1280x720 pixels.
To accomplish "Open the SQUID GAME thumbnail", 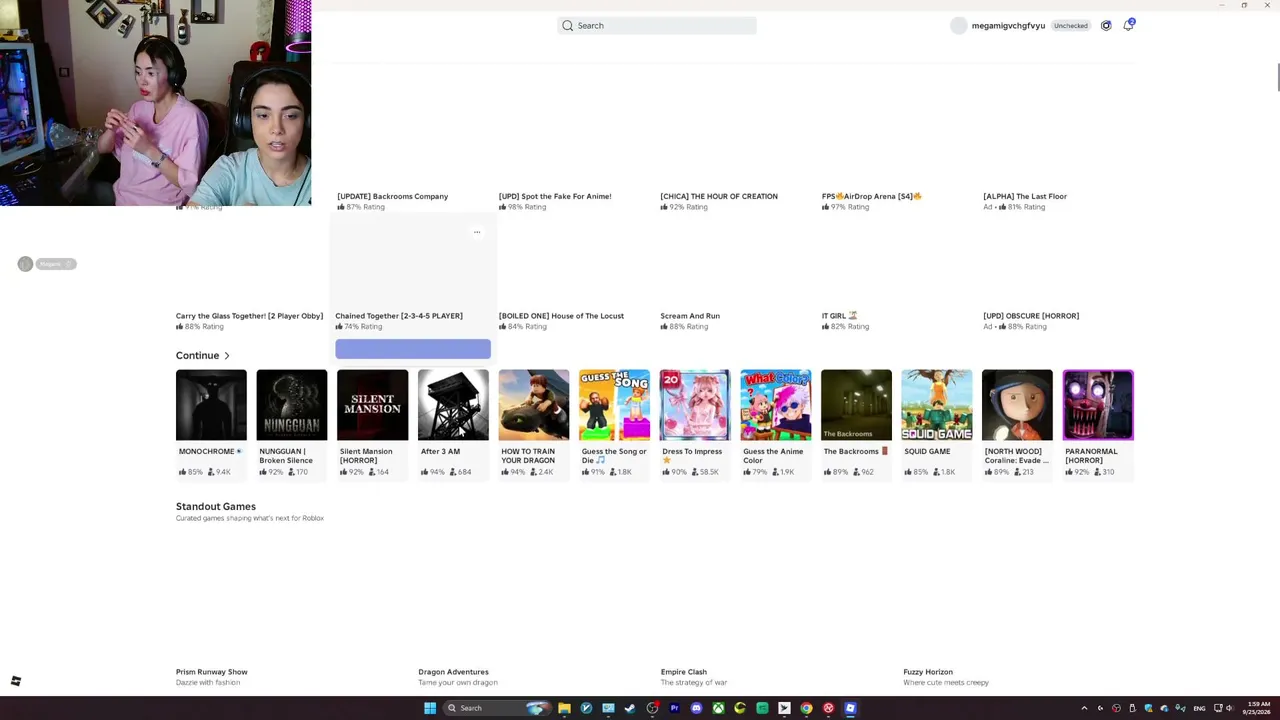I will (937, 405).
